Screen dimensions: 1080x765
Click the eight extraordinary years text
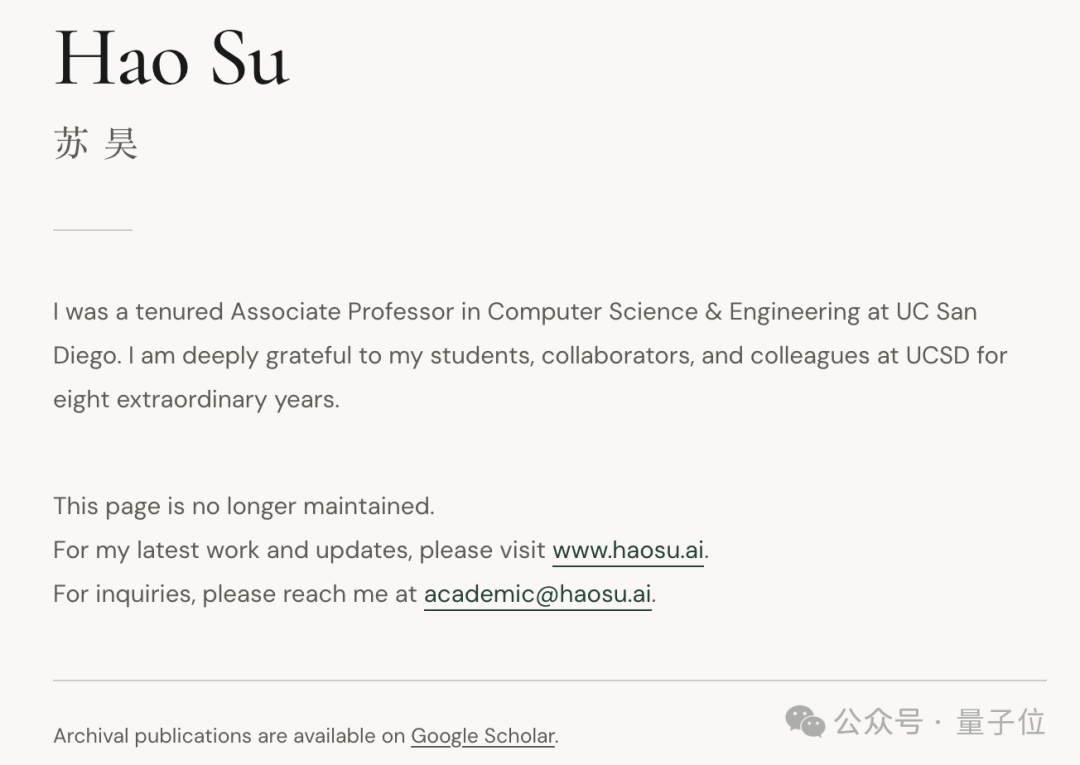[196, 400]
